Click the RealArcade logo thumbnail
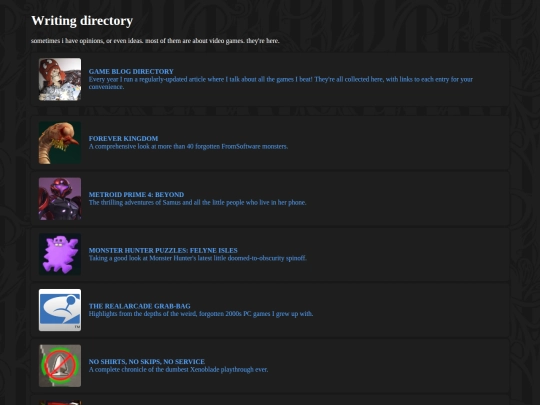Image resolution: width=540 pixels, height=405 pixels. tap(60, 310)
